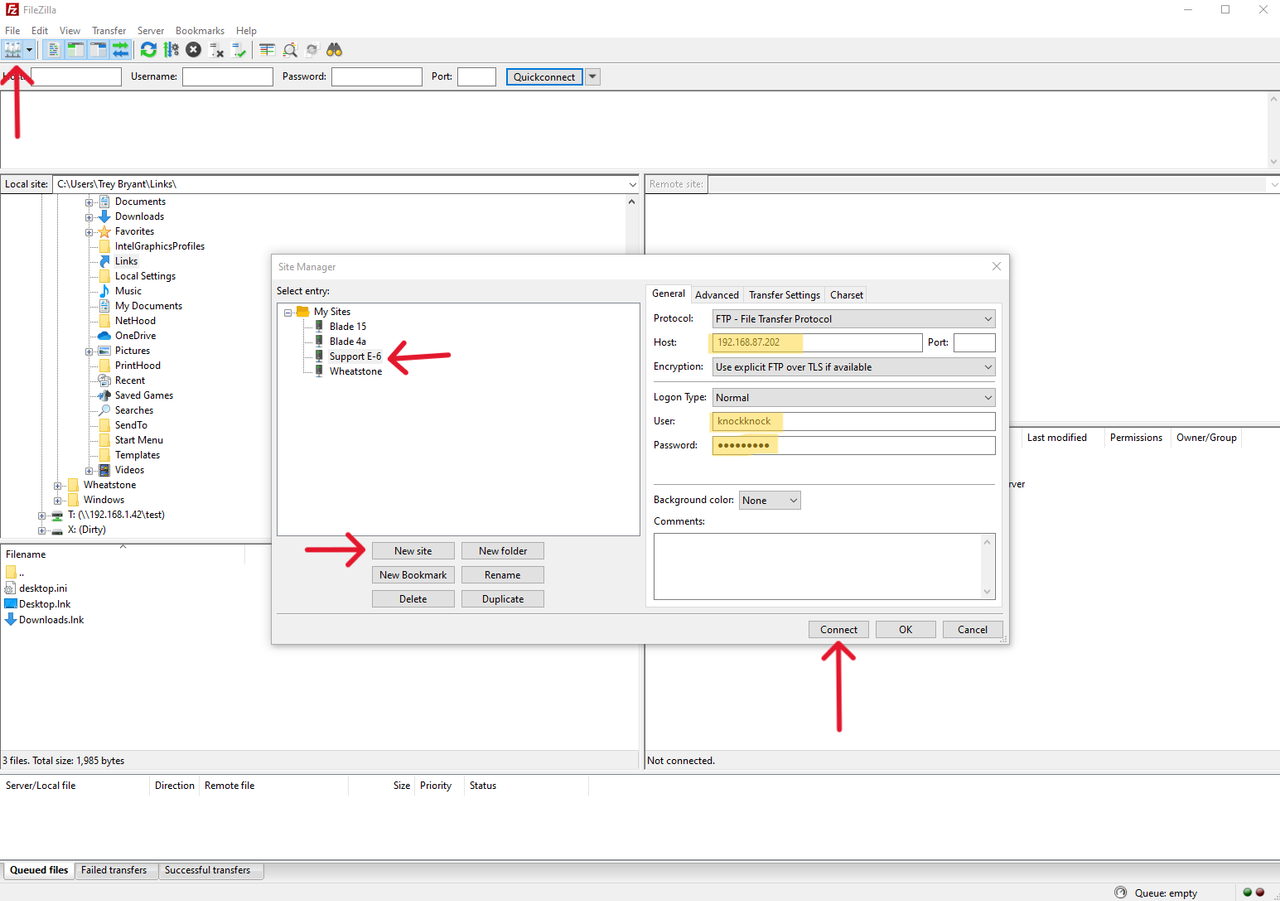The width and height of the screenshot is (1280, 901).
Task: Toggle transfer queue display icon
Action: [x=120, y=49]
